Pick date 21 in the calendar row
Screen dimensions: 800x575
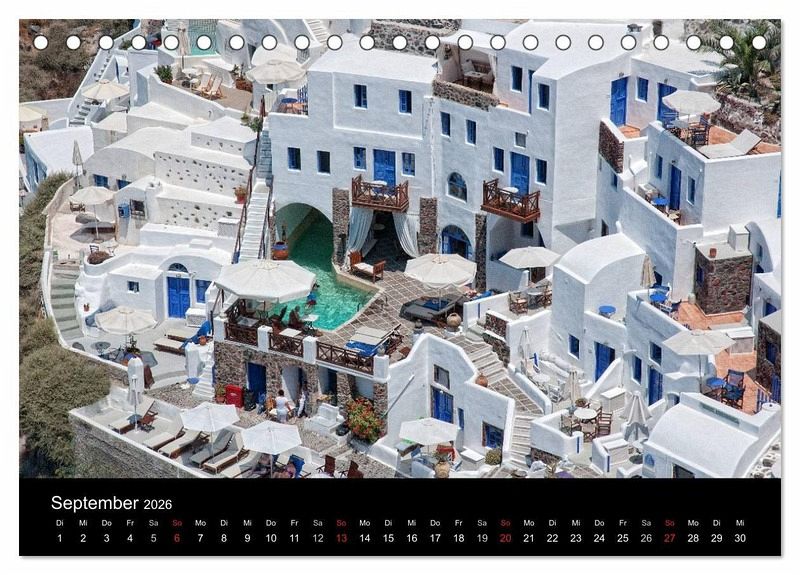[529, 538]
